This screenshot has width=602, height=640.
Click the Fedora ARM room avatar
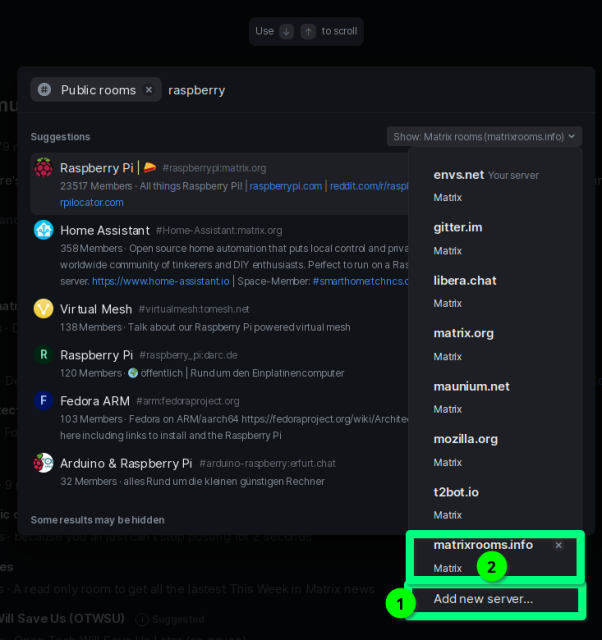click(x=43, y=401)
